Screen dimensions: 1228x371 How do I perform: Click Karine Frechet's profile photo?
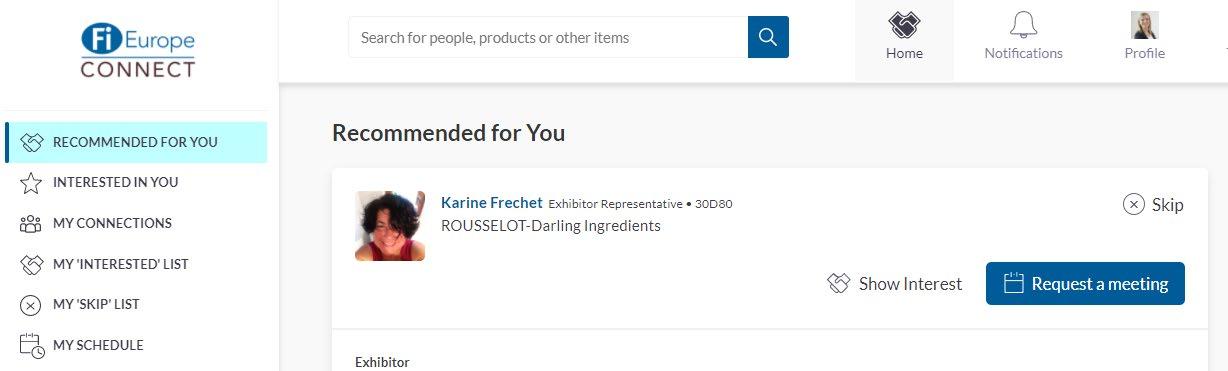[x=390, y=226]
